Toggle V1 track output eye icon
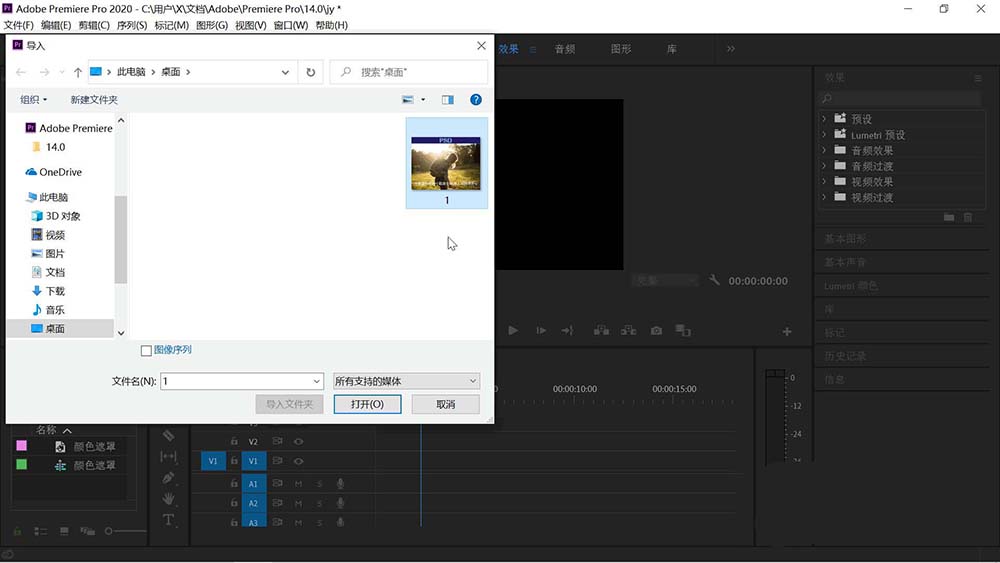1000x563 pixels. click(298, 461)
